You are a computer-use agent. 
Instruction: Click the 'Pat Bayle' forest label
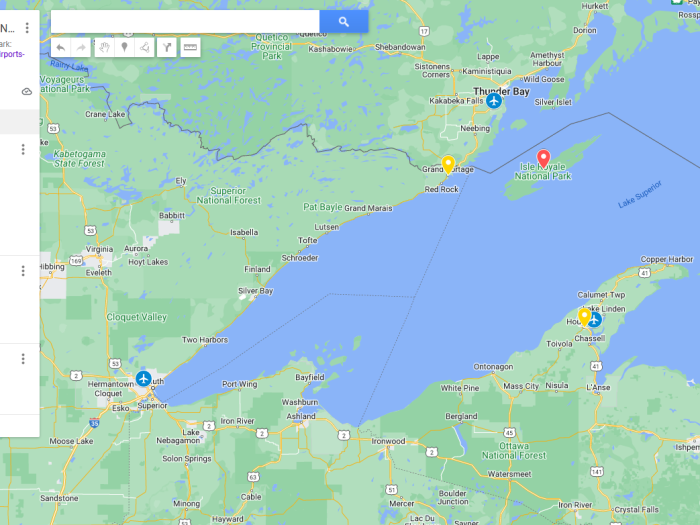click(x=323, y=207)
